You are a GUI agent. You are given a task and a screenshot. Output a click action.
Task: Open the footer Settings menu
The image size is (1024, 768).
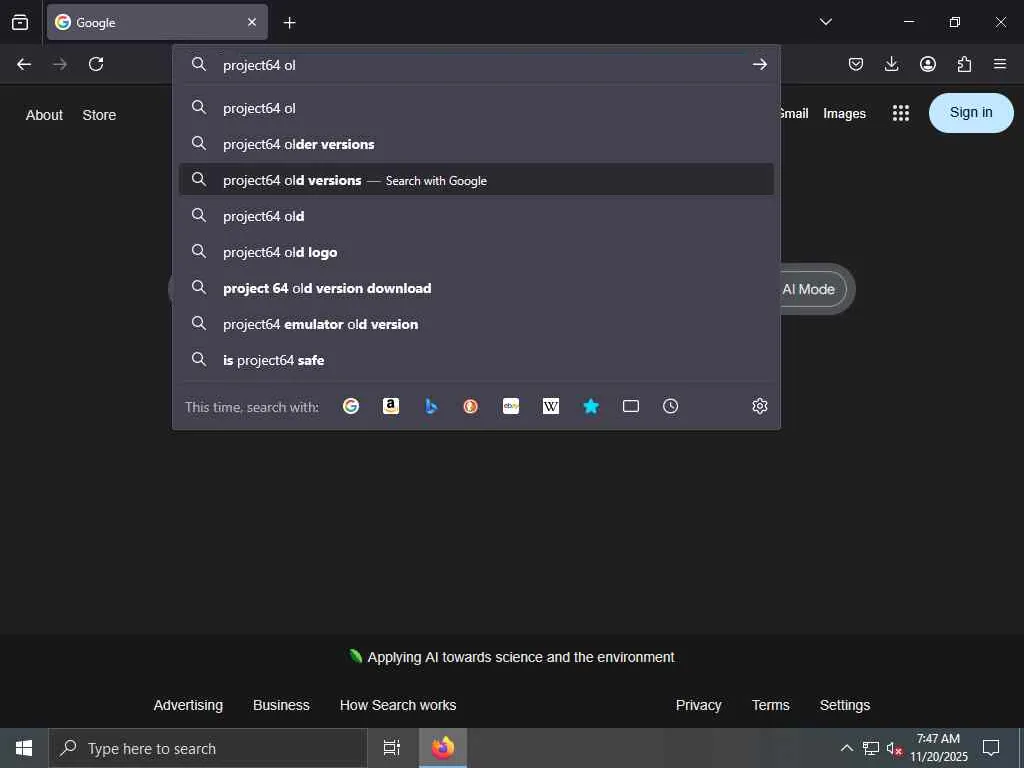844,705
